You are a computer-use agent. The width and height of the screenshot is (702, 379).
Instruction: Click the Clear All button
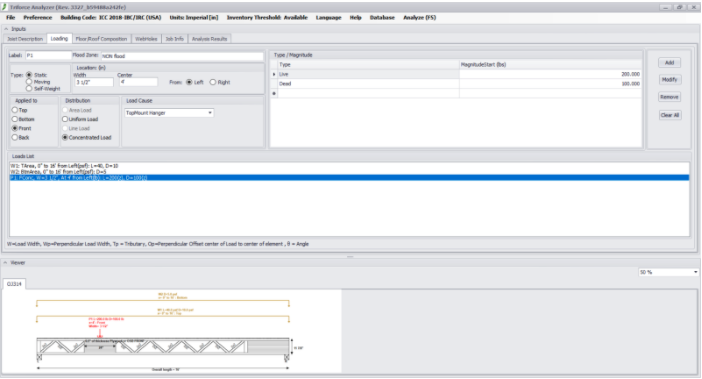point(670,115)
